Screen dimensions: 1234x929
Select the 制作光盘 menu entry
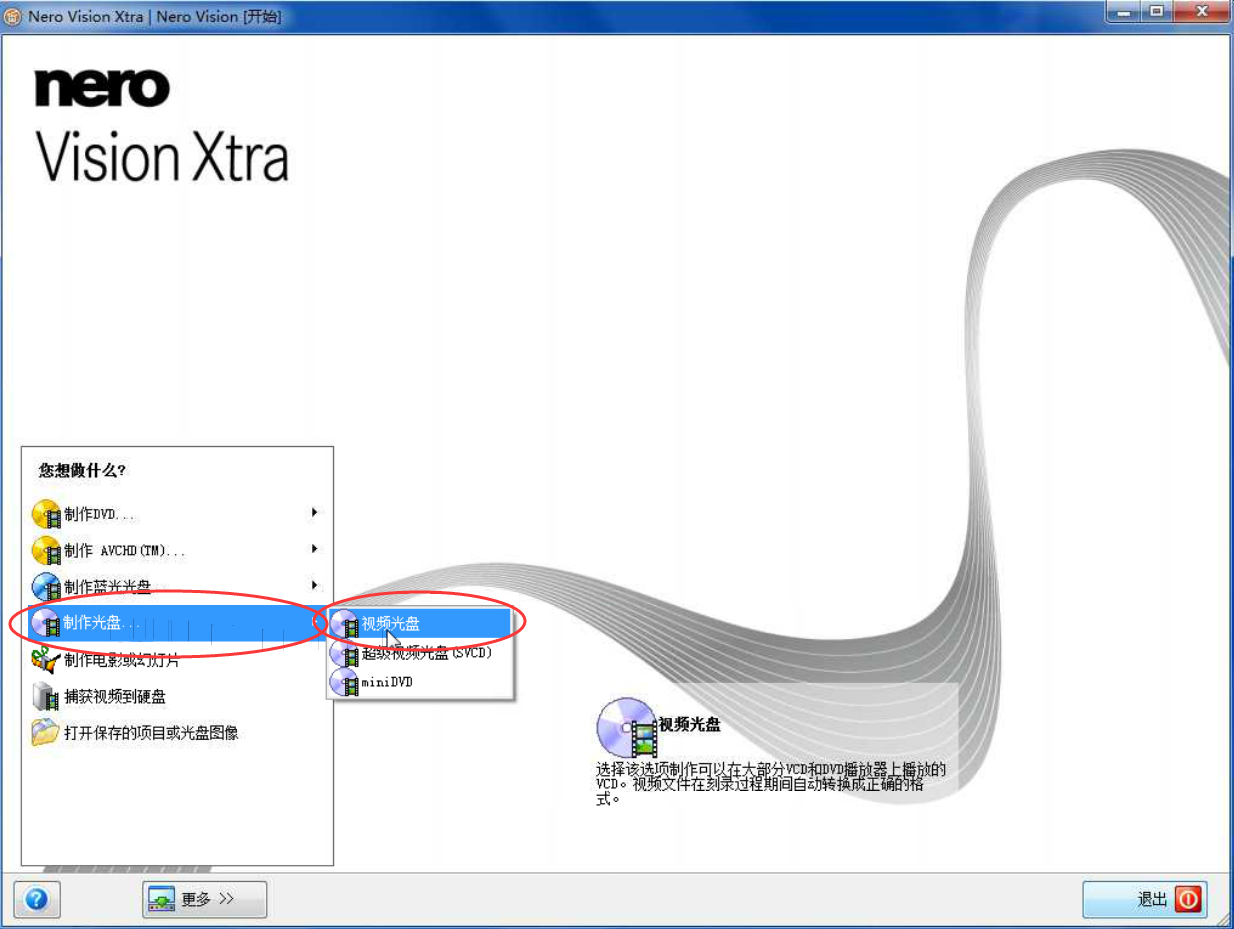(178, 623)
